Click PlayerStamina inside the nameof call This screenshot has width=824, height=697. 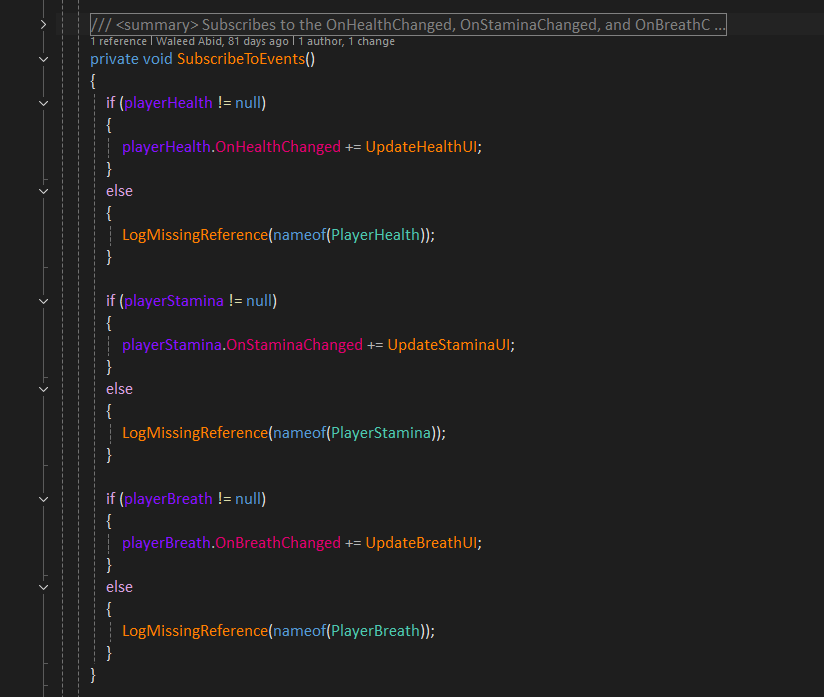pyautogui.click(x=383, y=433)
